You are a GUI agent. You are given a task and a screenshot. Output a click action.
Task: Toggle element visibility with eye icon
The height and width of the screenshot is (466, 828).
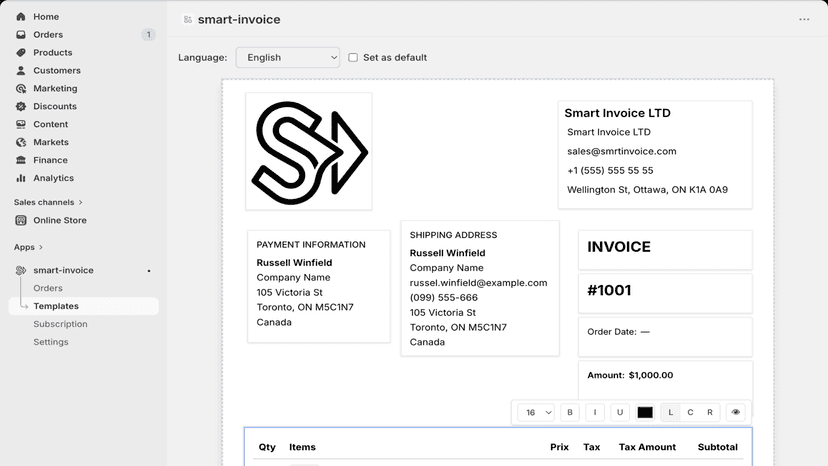coord(736,412)
